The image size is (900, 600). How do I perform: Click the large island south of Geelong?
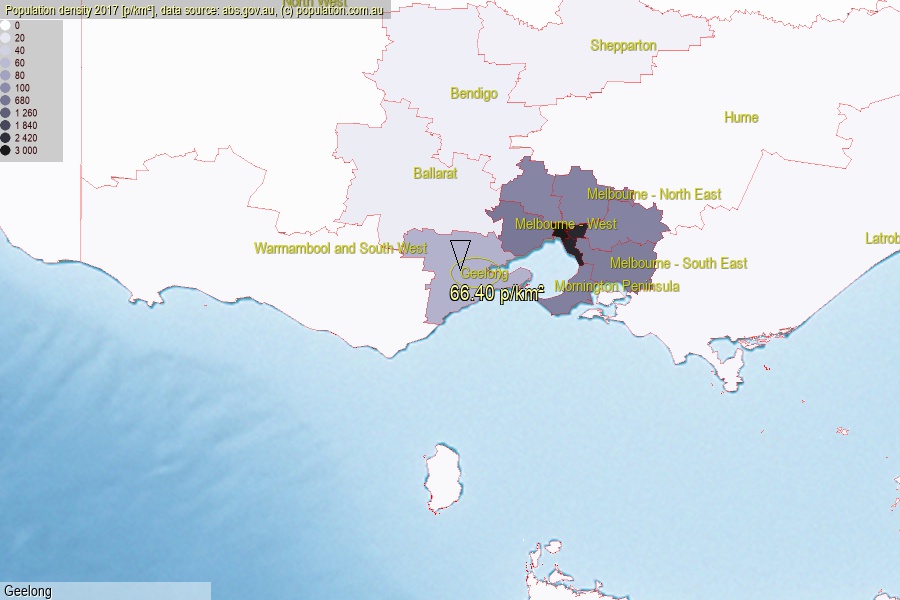click(x=443, y=478)
